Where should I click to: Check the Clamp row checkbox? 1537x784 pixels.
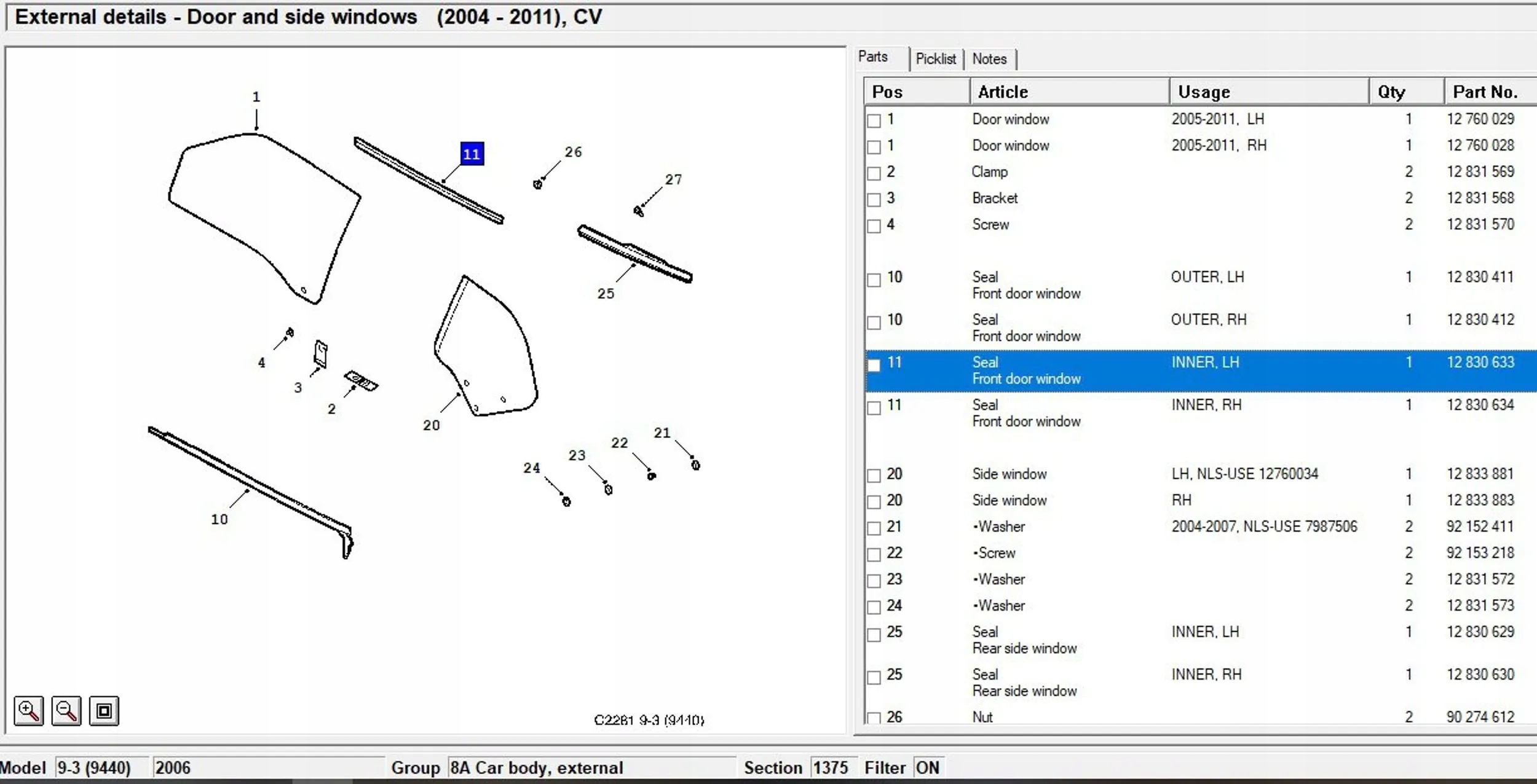pos(874,173)
